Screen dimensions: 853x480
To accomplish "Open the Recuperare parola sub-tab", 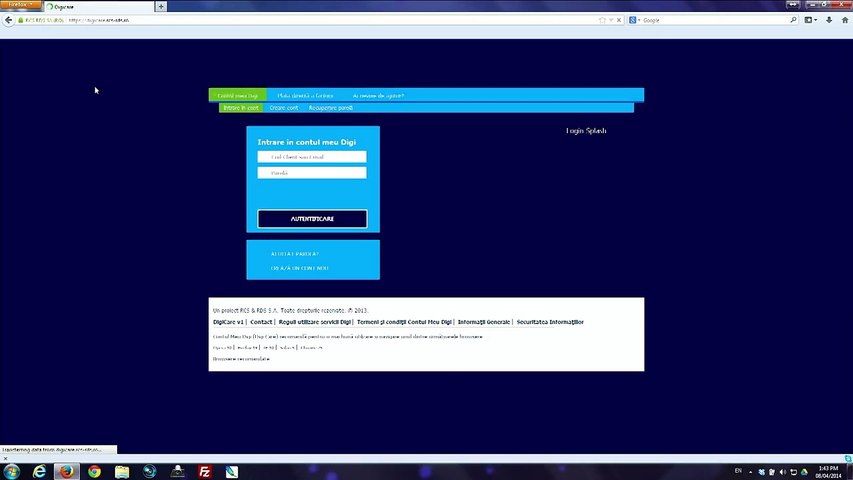I will click(x=331, y=108).
